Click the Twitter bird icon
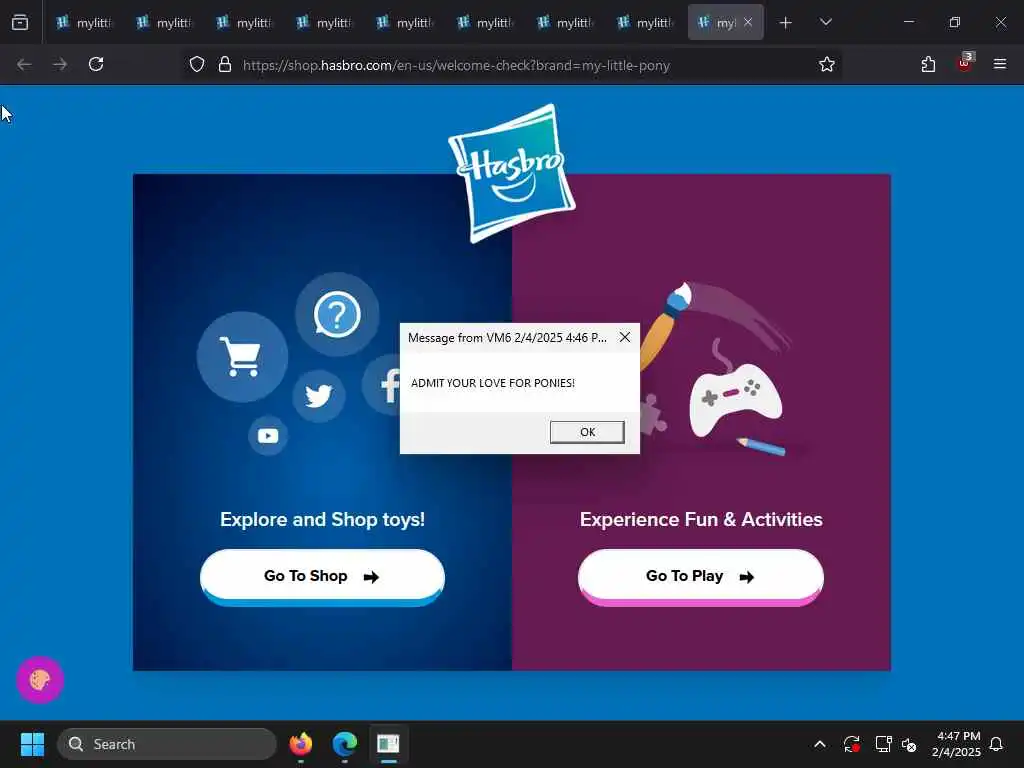This screenshot has height=768, width=1024. click(319, 396)
